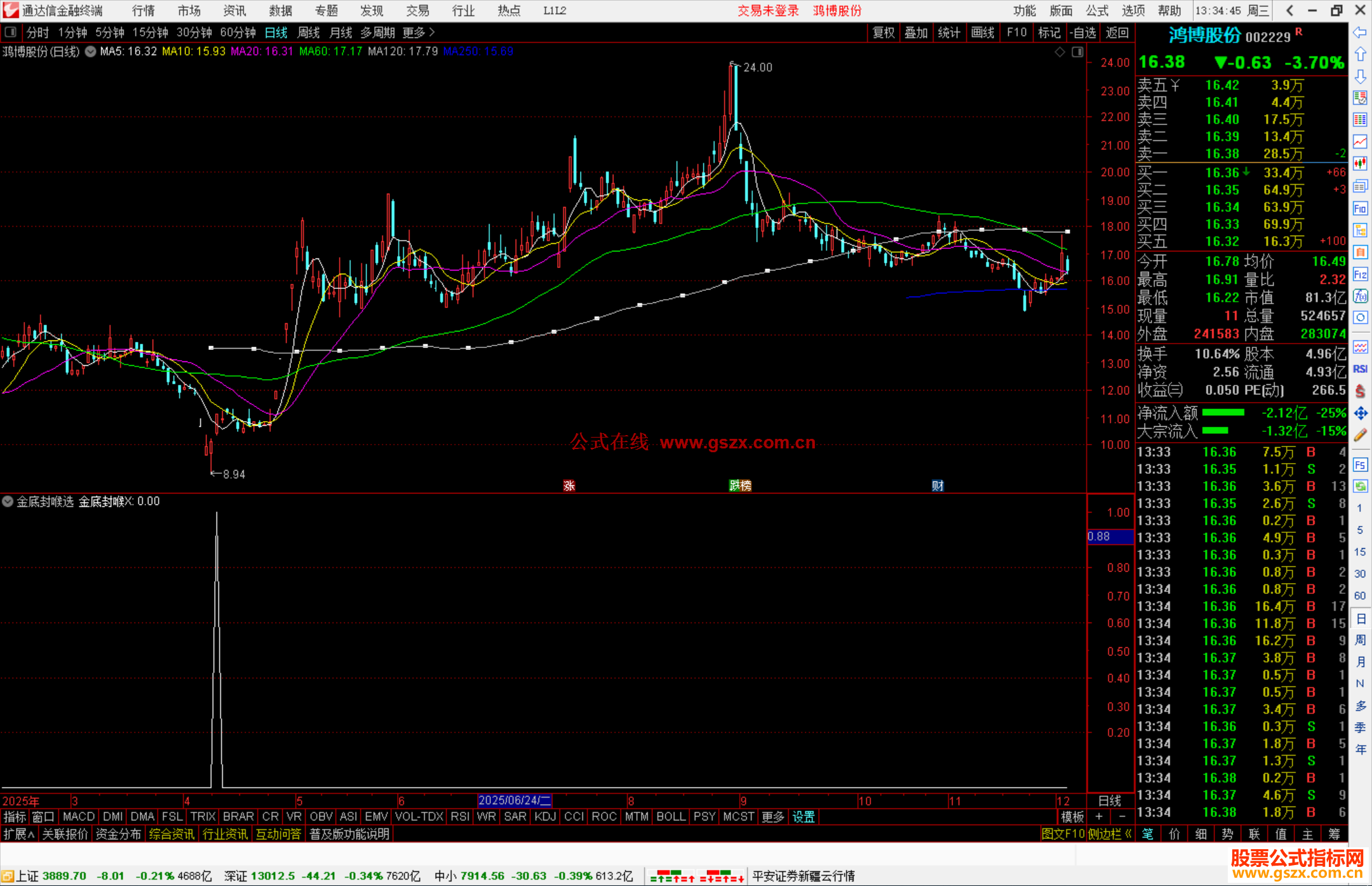1372x886 pixels.
Task: Click the four-way move arrows icon
Action: [1360, 413]
